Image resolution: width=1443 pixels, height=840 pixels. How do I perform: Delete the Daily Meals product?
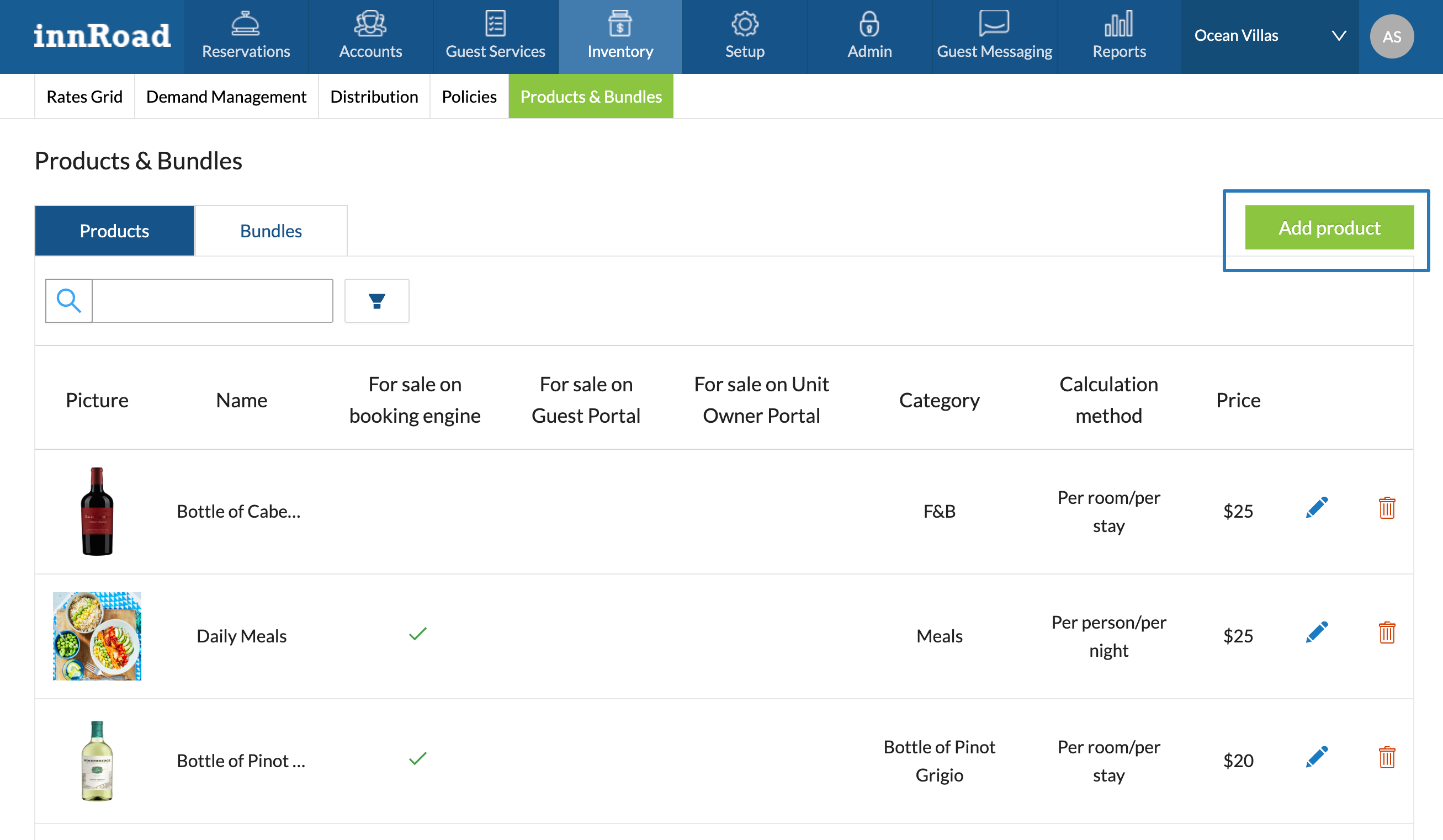[x=1386, y=632]
